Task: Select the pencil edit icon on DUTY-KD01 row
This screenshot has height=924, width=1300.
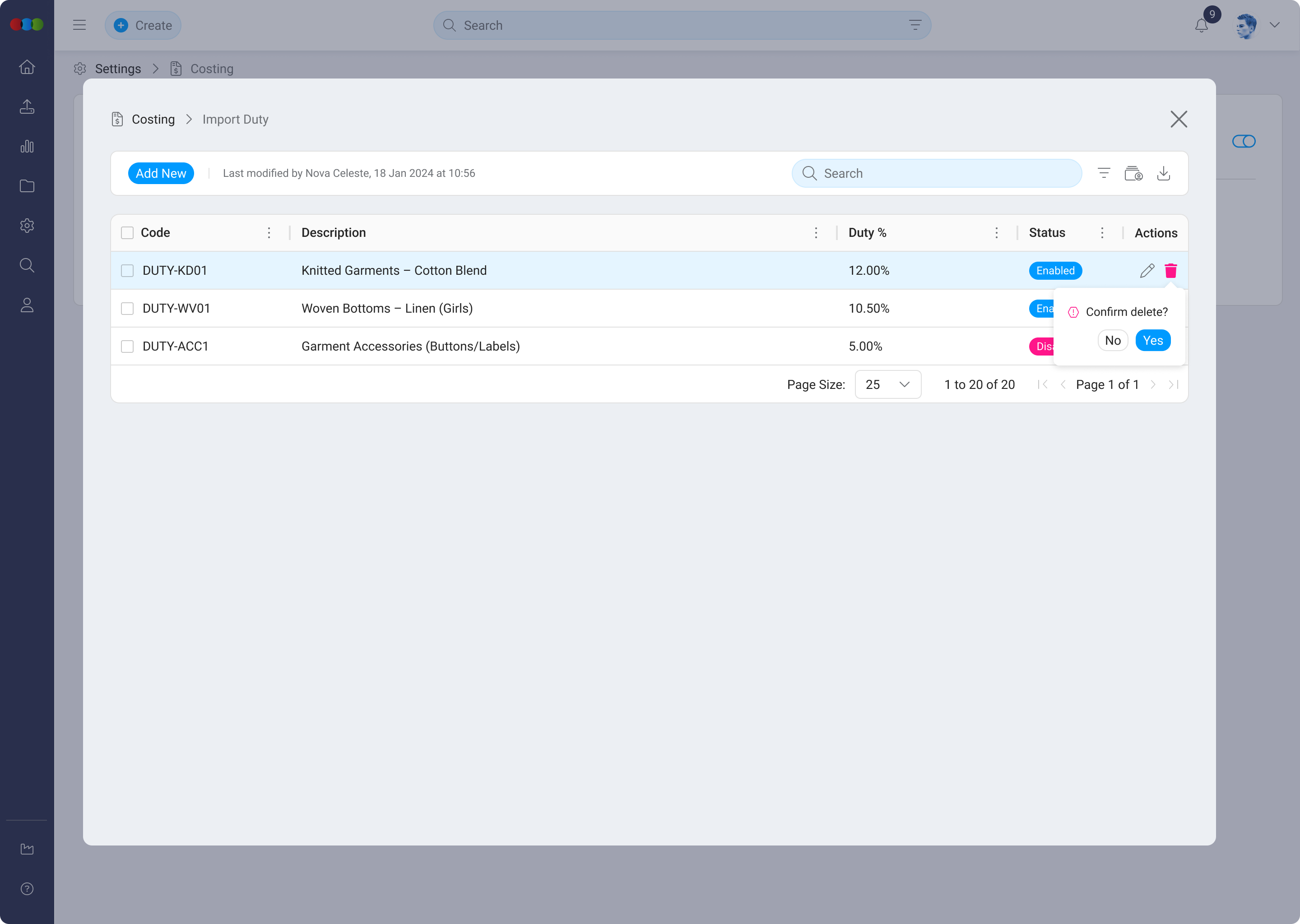Action: [x=1147, y=270]
